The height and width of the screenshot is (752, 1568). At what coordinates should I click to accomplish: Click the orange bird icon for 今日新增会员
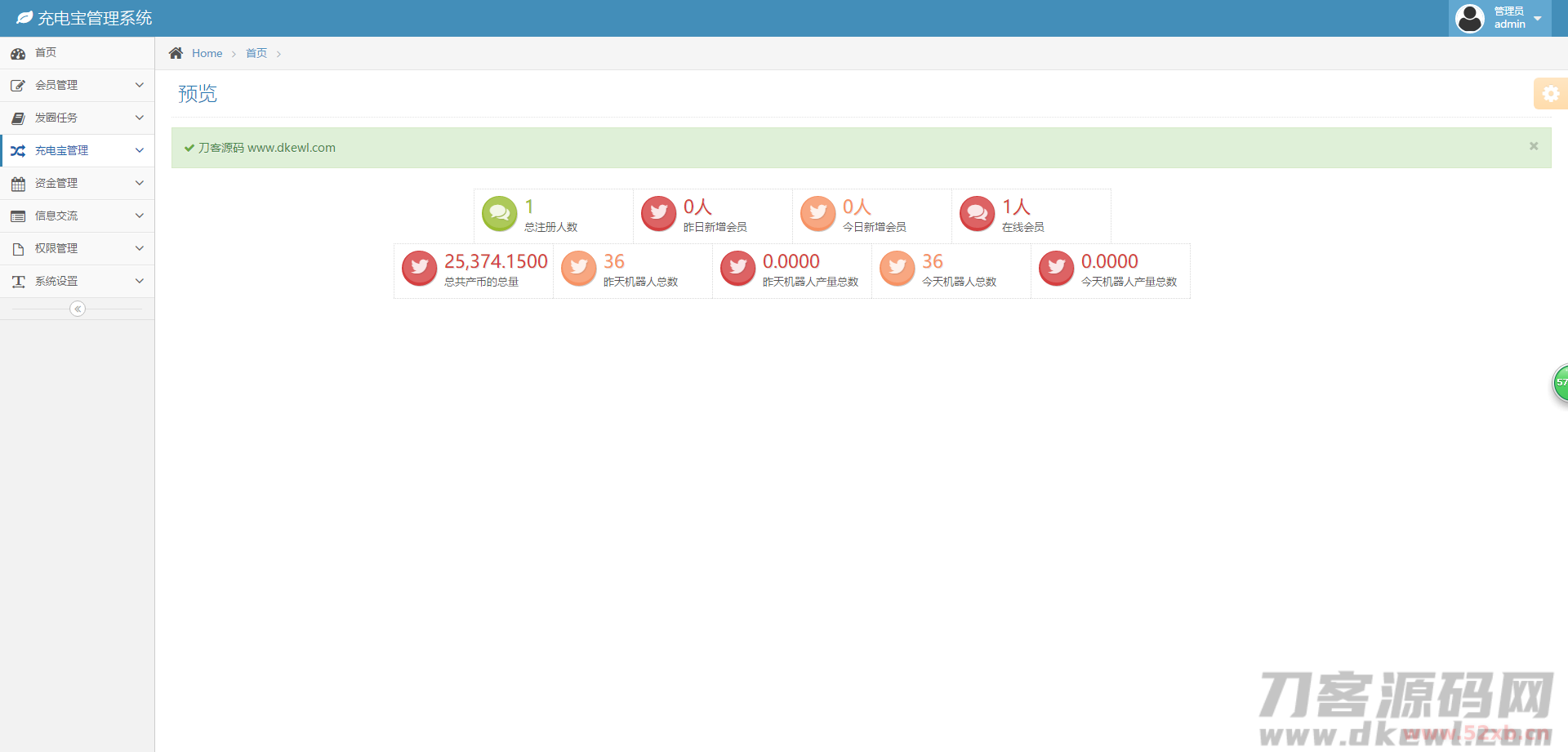click(817, 214)
